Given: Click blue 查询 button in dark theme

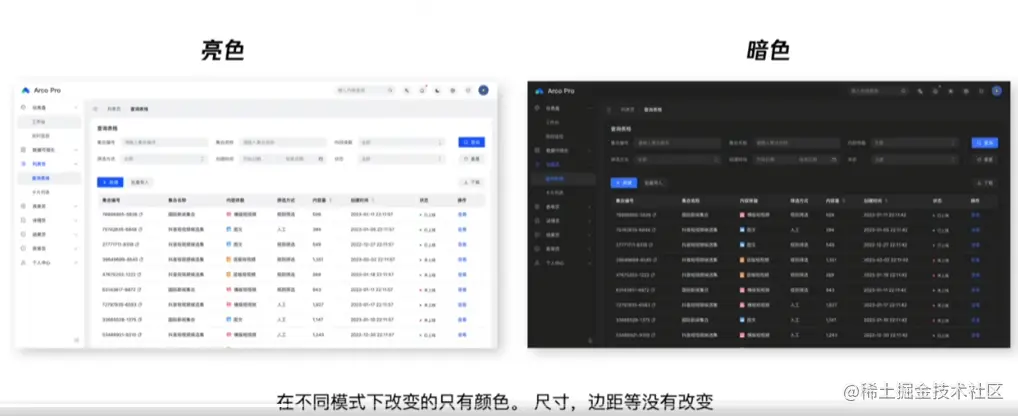Looking at the screenshot, I should coord(985,143).
